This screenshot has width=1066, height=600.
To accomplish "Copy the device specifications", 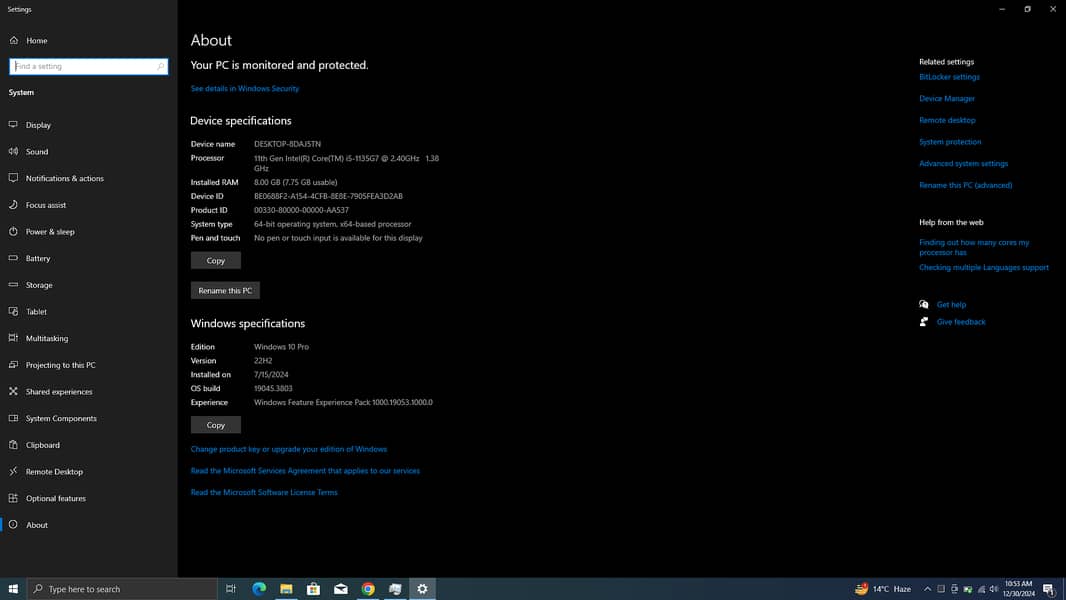I will [216, 260].
